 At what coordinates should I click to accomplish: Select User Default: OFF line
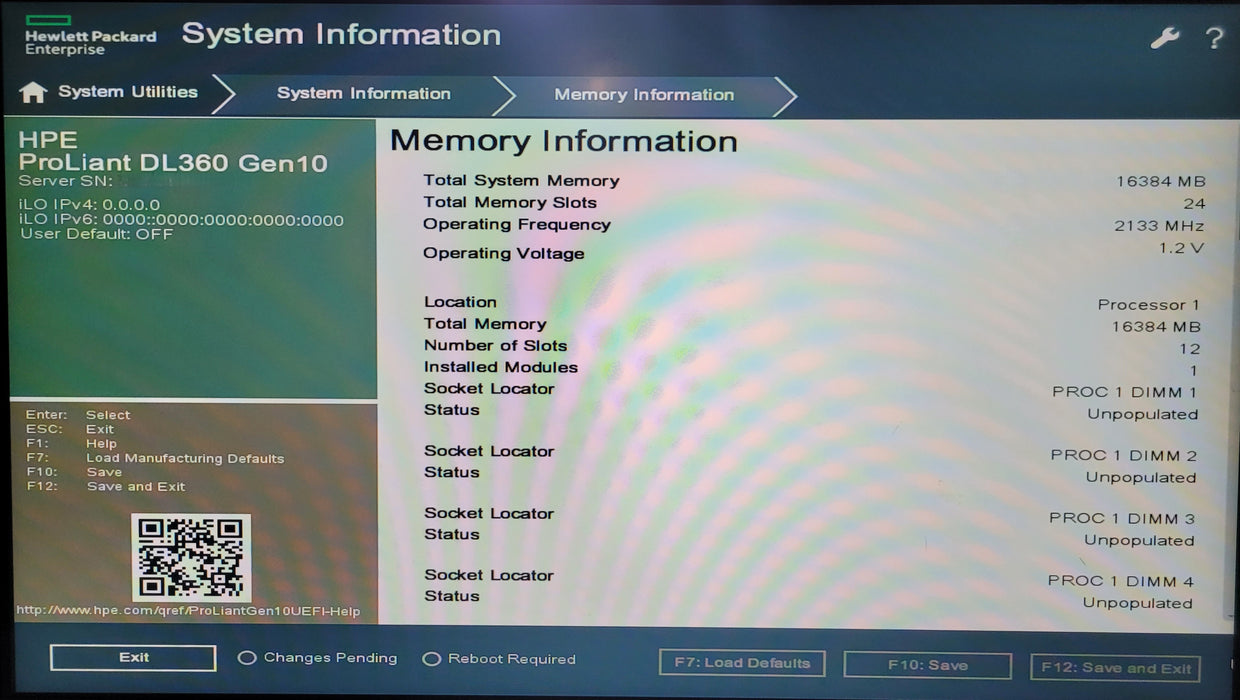pyautogui.click(x=97, y=234)
